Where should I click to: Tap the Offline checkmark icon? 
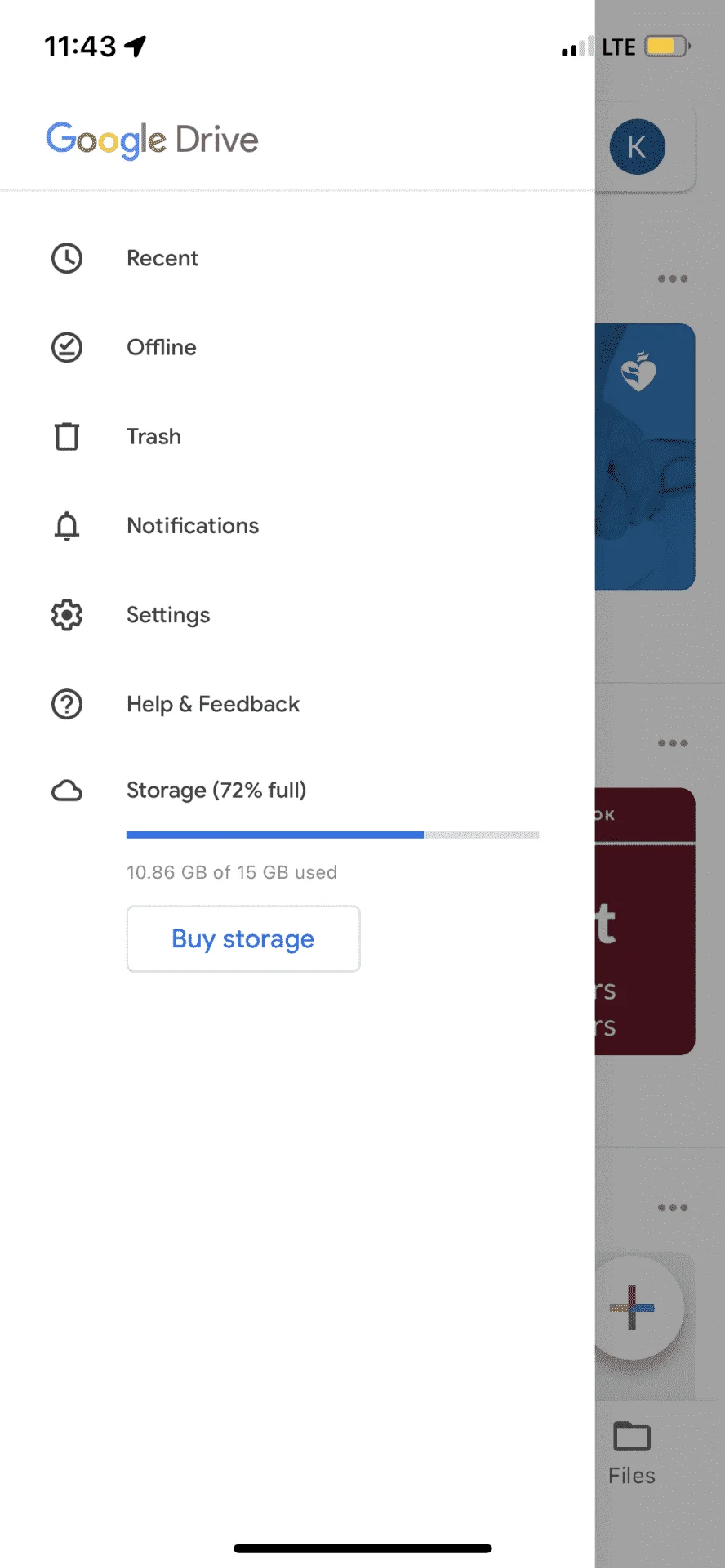click(x=67, y=347)
